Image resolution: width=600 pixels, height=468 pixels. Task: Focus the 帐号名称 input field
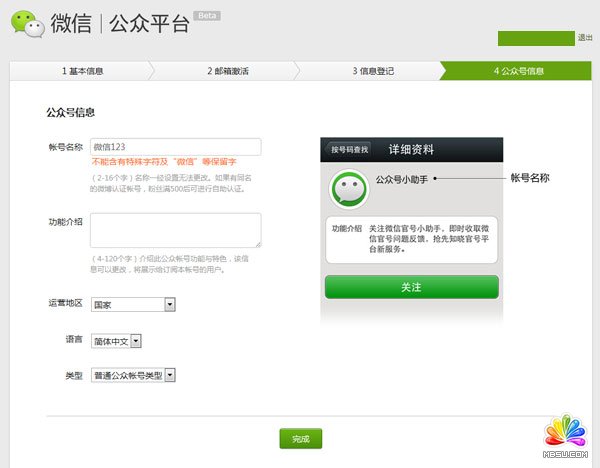click(175, 147)
